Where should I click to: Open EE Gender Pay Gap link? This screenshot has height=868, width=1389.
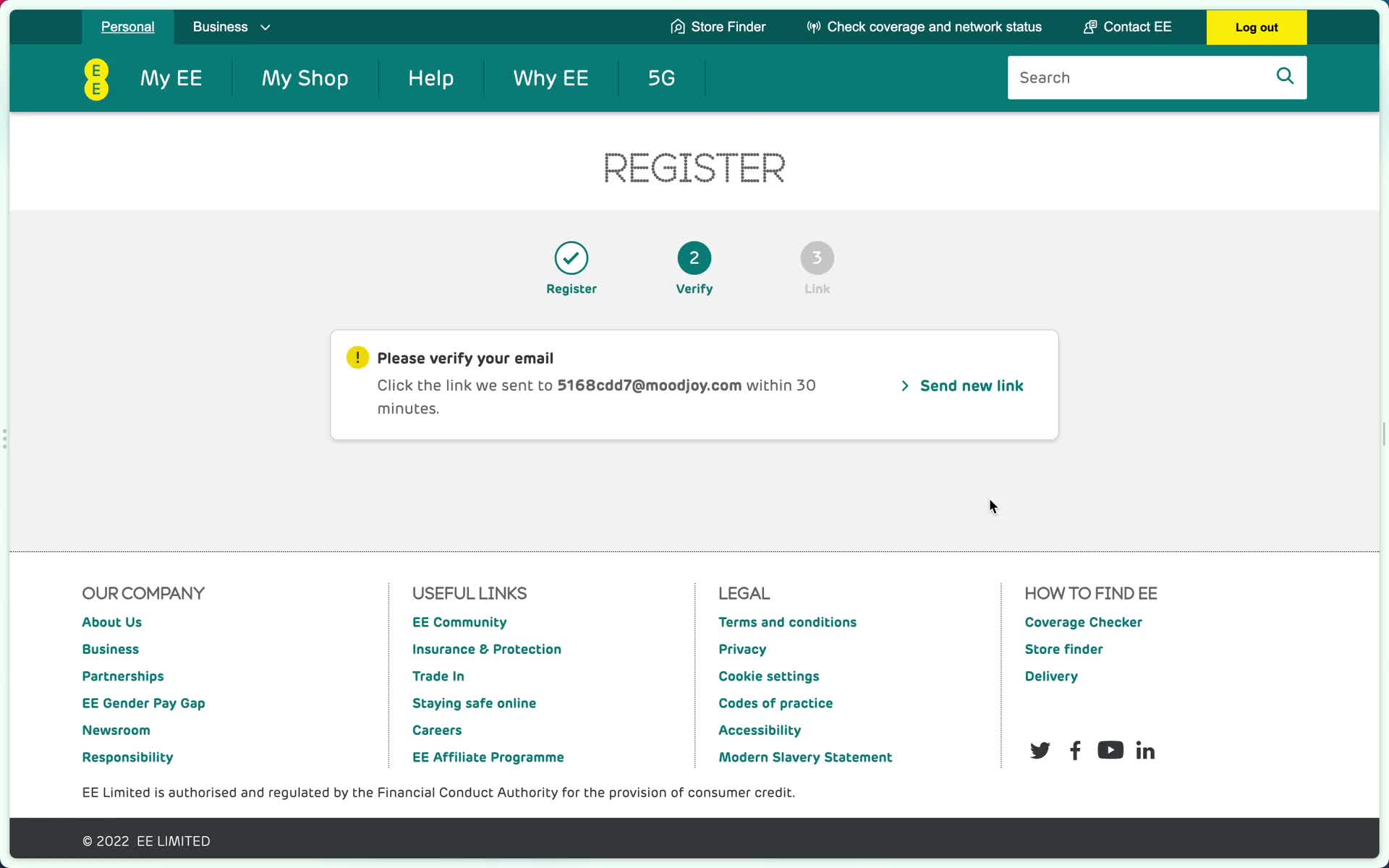143,703
